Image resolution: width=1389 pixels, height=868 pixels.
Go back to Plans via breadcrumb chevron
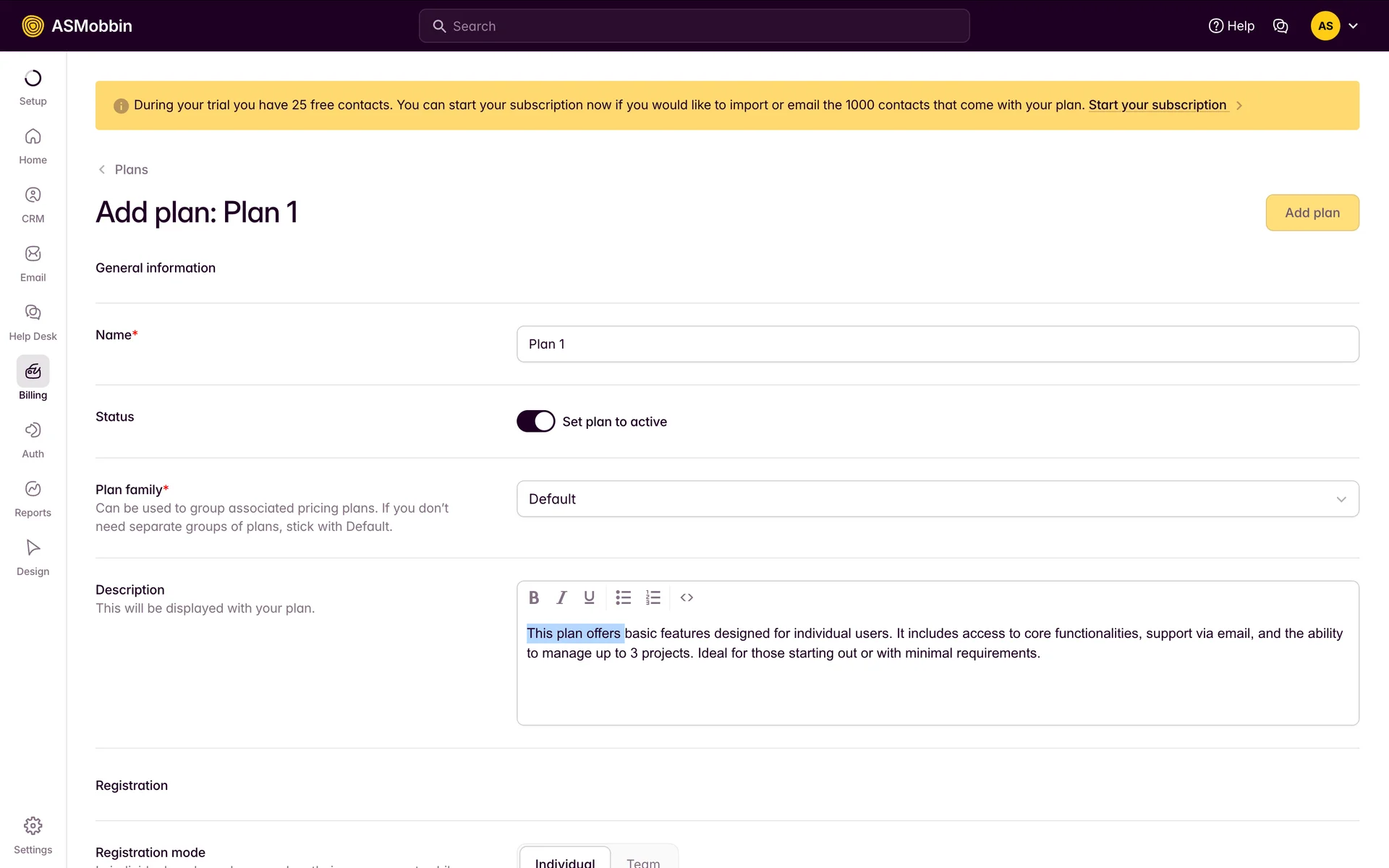[x=102, y=169]
